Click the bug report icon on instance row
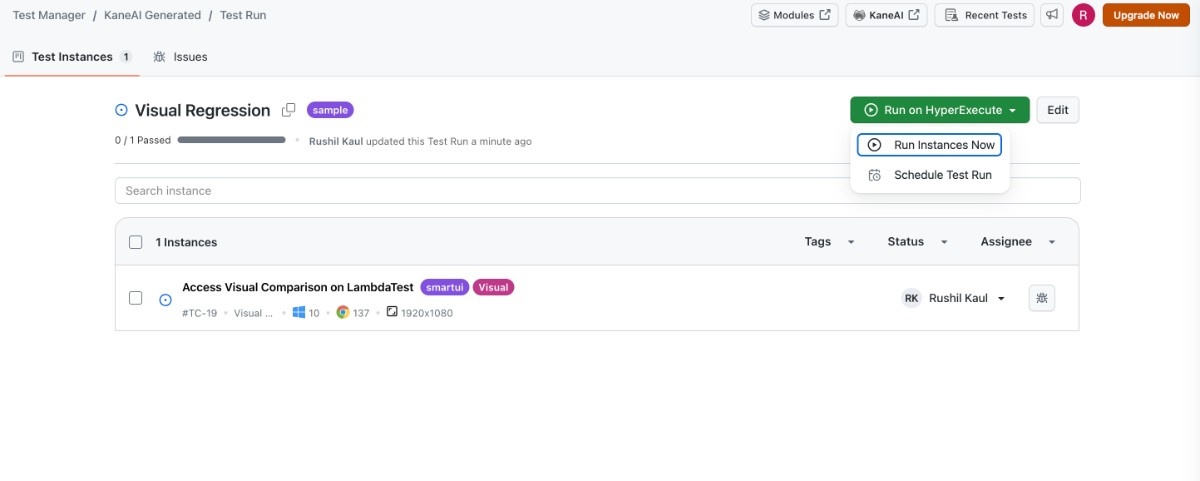1200x481 pixels. click(x=1042, y=298)
